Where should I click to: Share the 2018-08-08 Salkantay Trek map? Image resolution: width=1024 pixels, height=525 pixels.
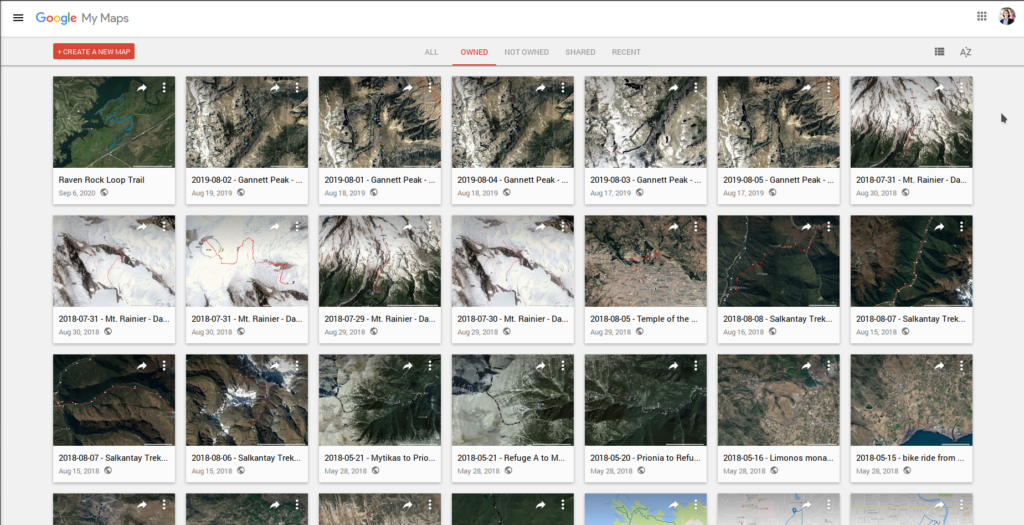click(x=807, y=227)
